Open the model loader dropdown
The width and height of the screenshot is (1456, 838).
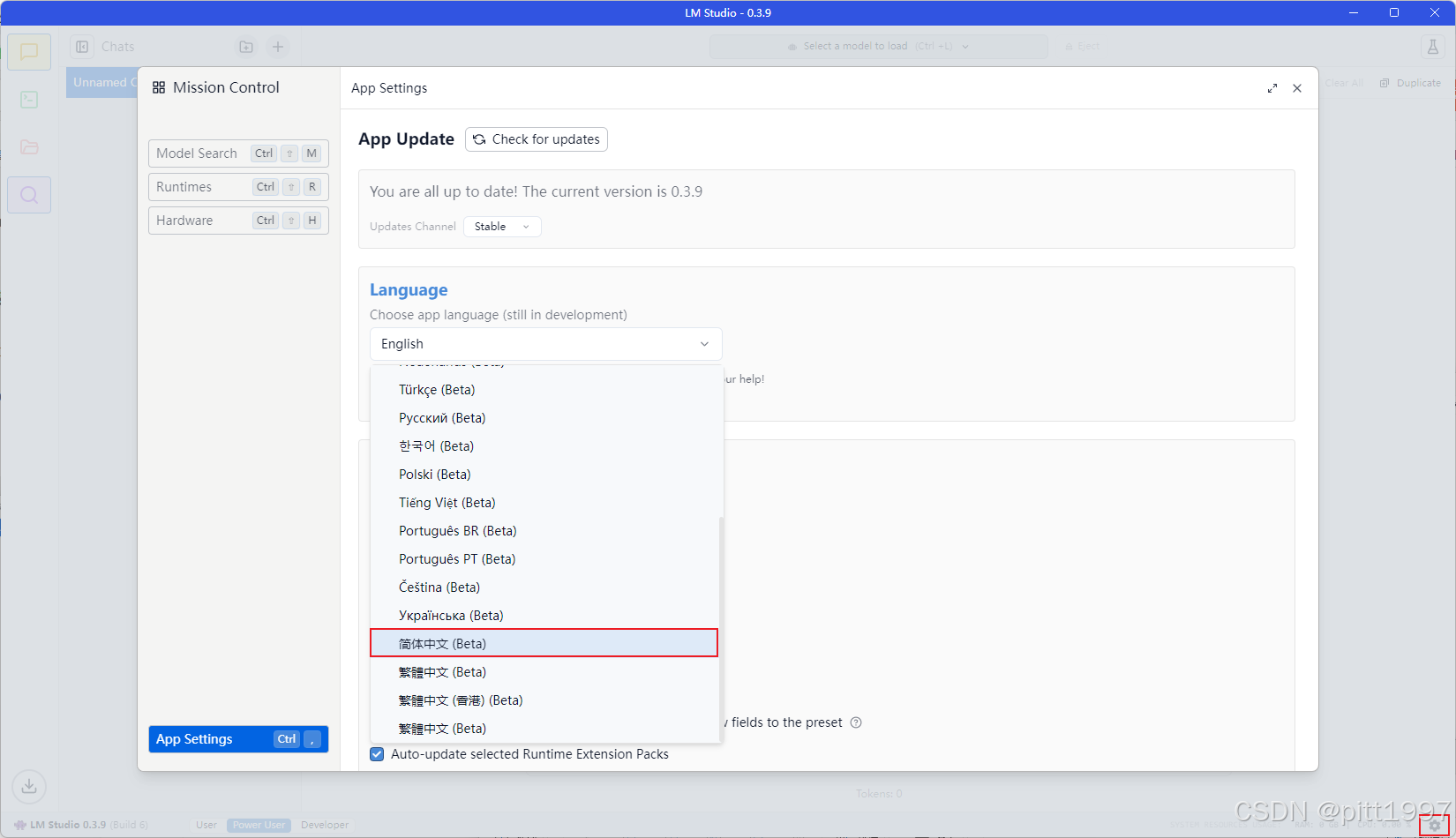[879, 47]
